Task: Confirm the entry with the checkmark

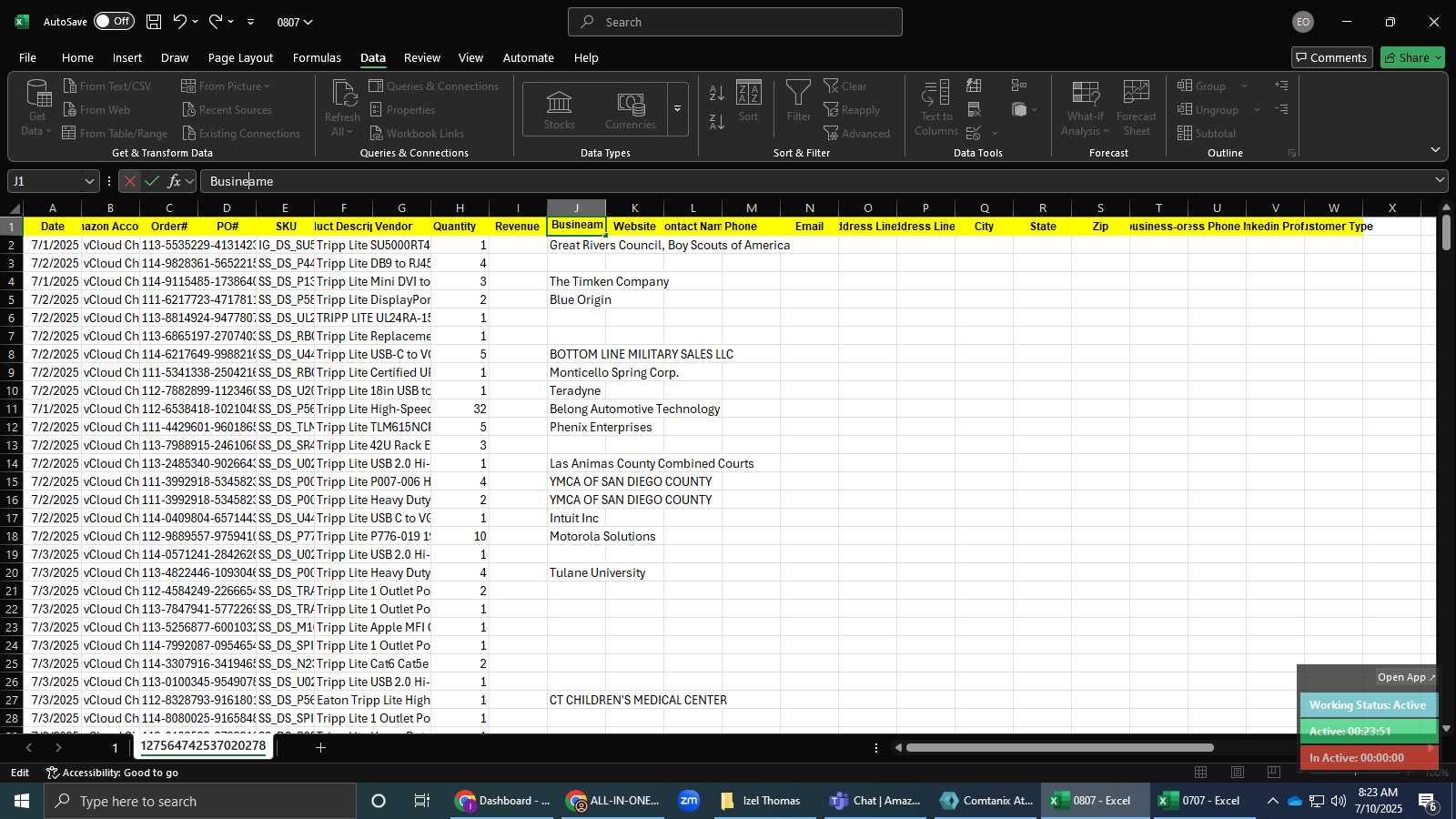Action: pyautogui.click(x=152, y=181)
